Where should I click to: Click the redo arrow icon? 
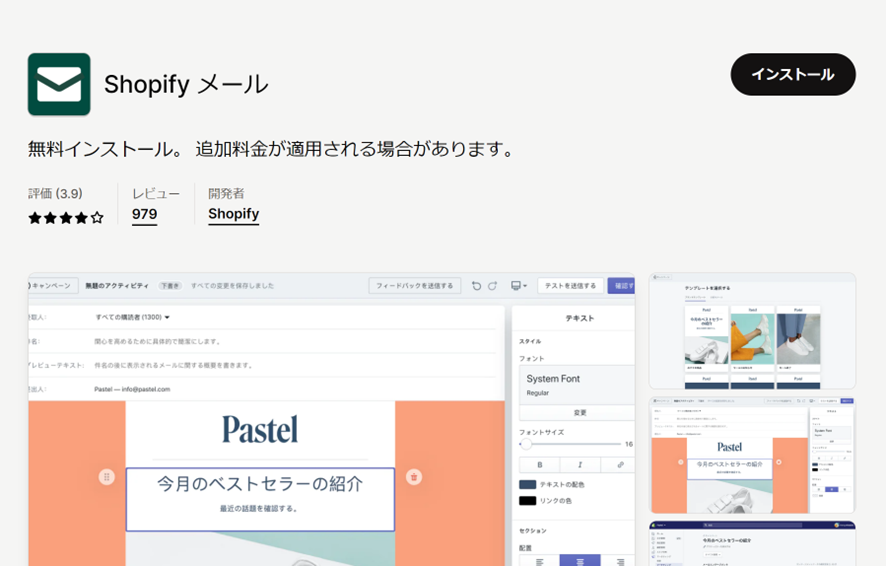pyautogui.click(x=492, y=286)
